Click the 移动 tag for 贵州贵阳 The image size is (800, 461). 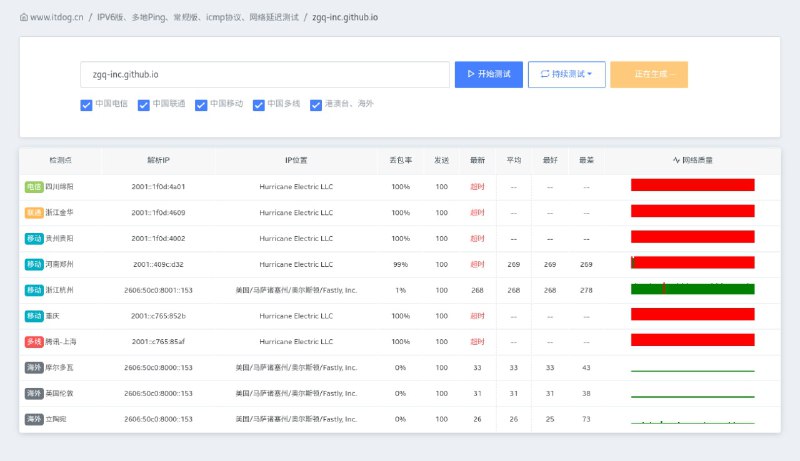point(34,238)
